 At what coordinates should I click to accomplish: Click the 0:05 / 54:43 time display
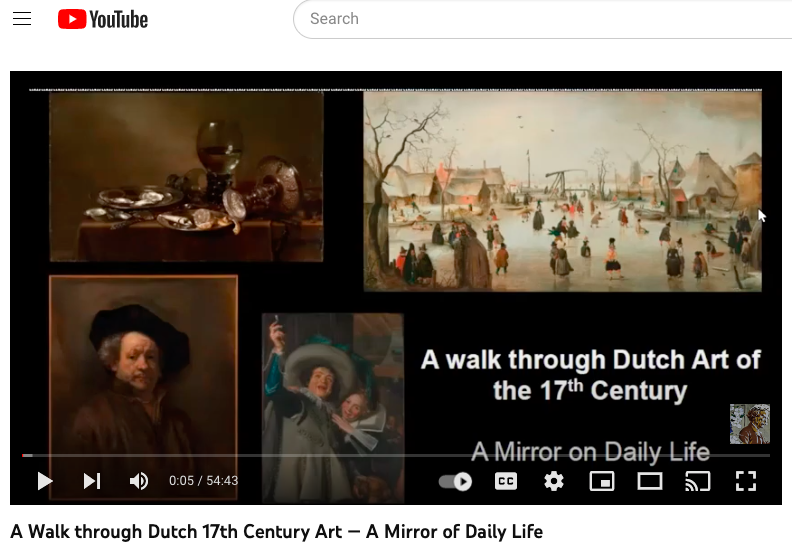click(x=204, y=481)
